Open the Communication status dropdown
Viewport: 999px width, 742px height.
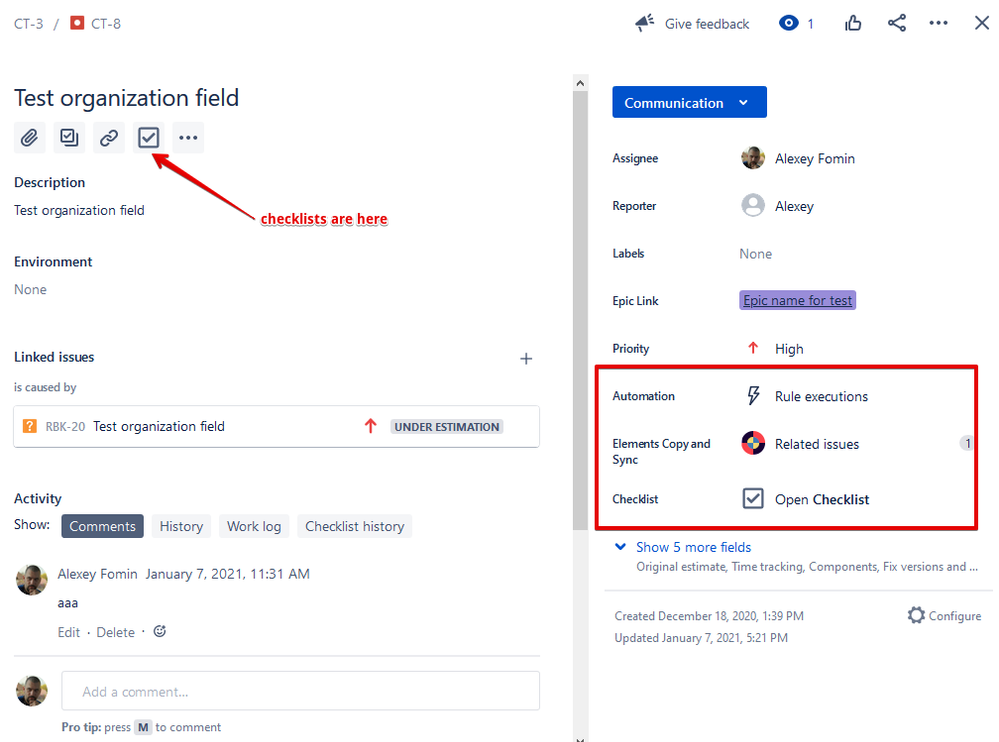pos(688,101)
